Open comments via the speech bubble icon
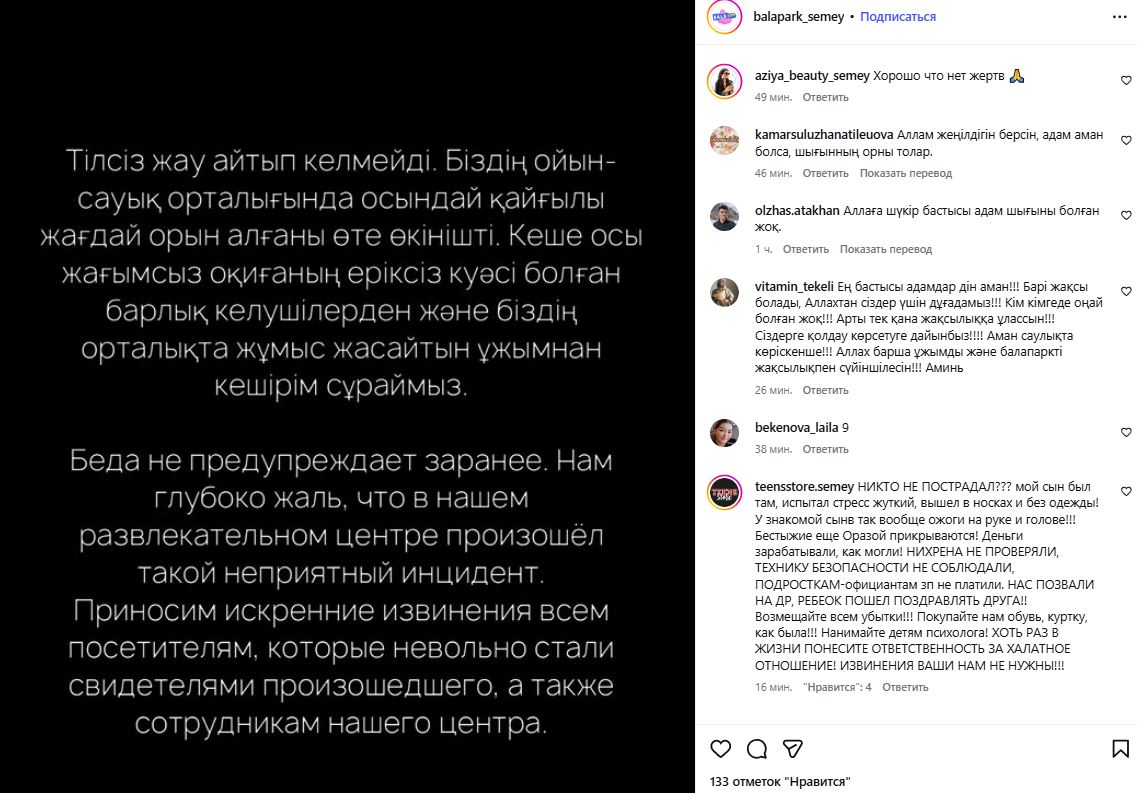The image size is (1137, 793). point(757,749)
